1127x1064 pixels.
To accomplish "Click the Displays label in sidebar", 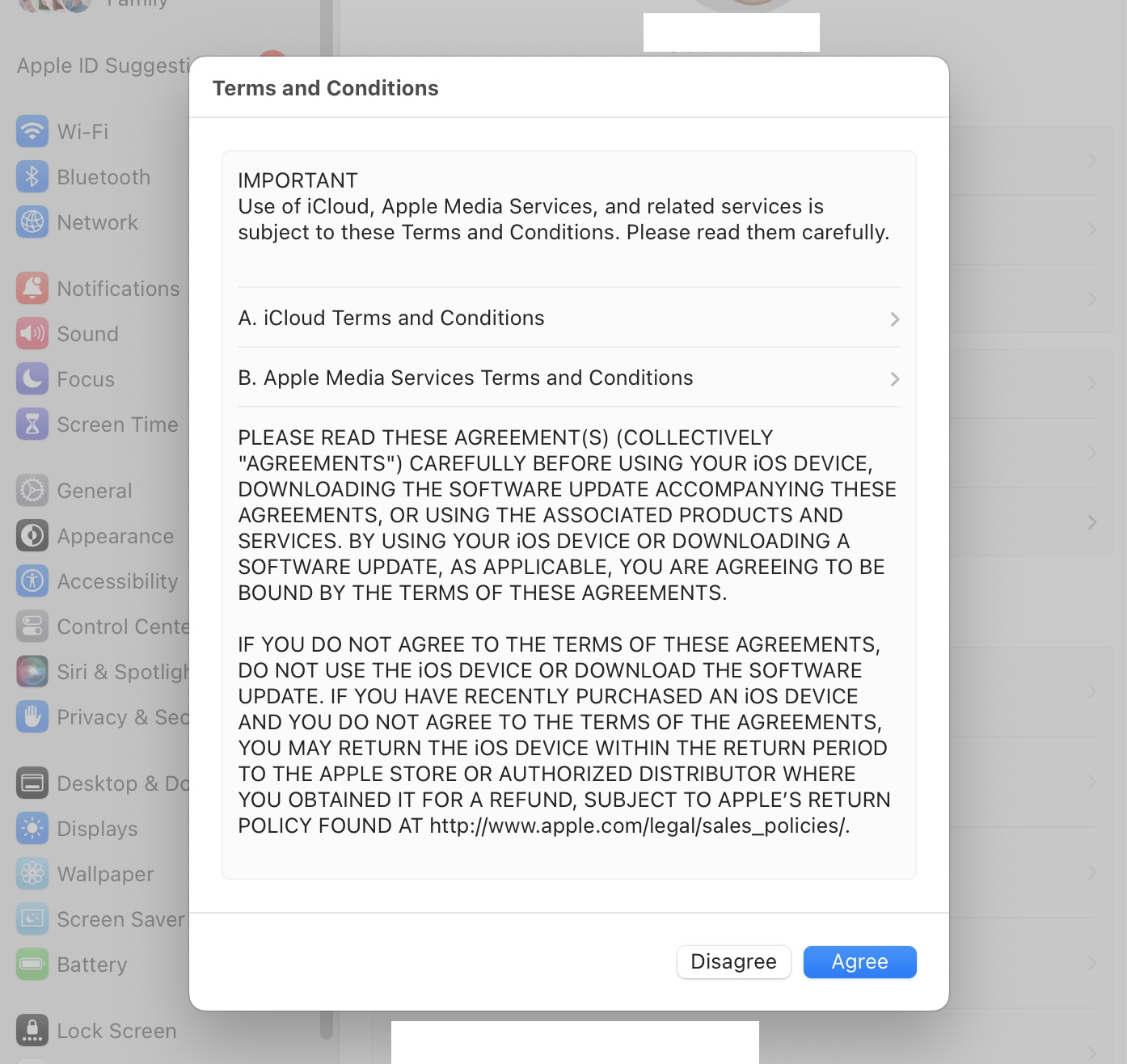I will point(98,829).
